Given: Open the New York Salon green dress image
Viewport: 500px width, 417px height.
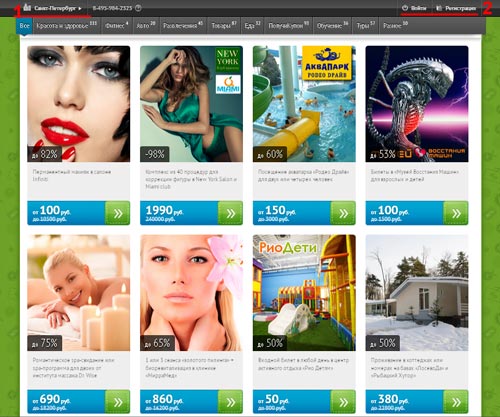Looking at the screenshot, I should click(191, 104).
